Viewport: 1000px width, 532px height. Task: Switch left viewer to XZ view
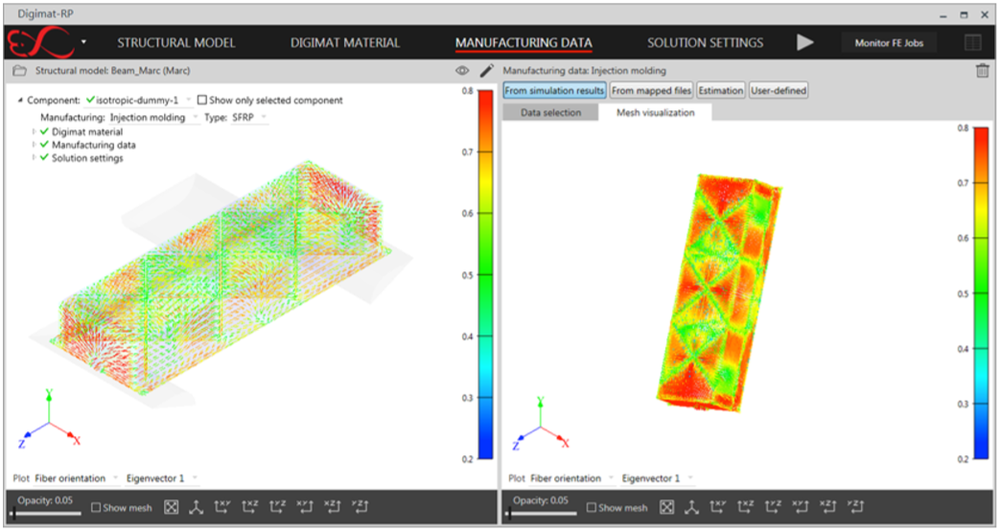point(250,507)
